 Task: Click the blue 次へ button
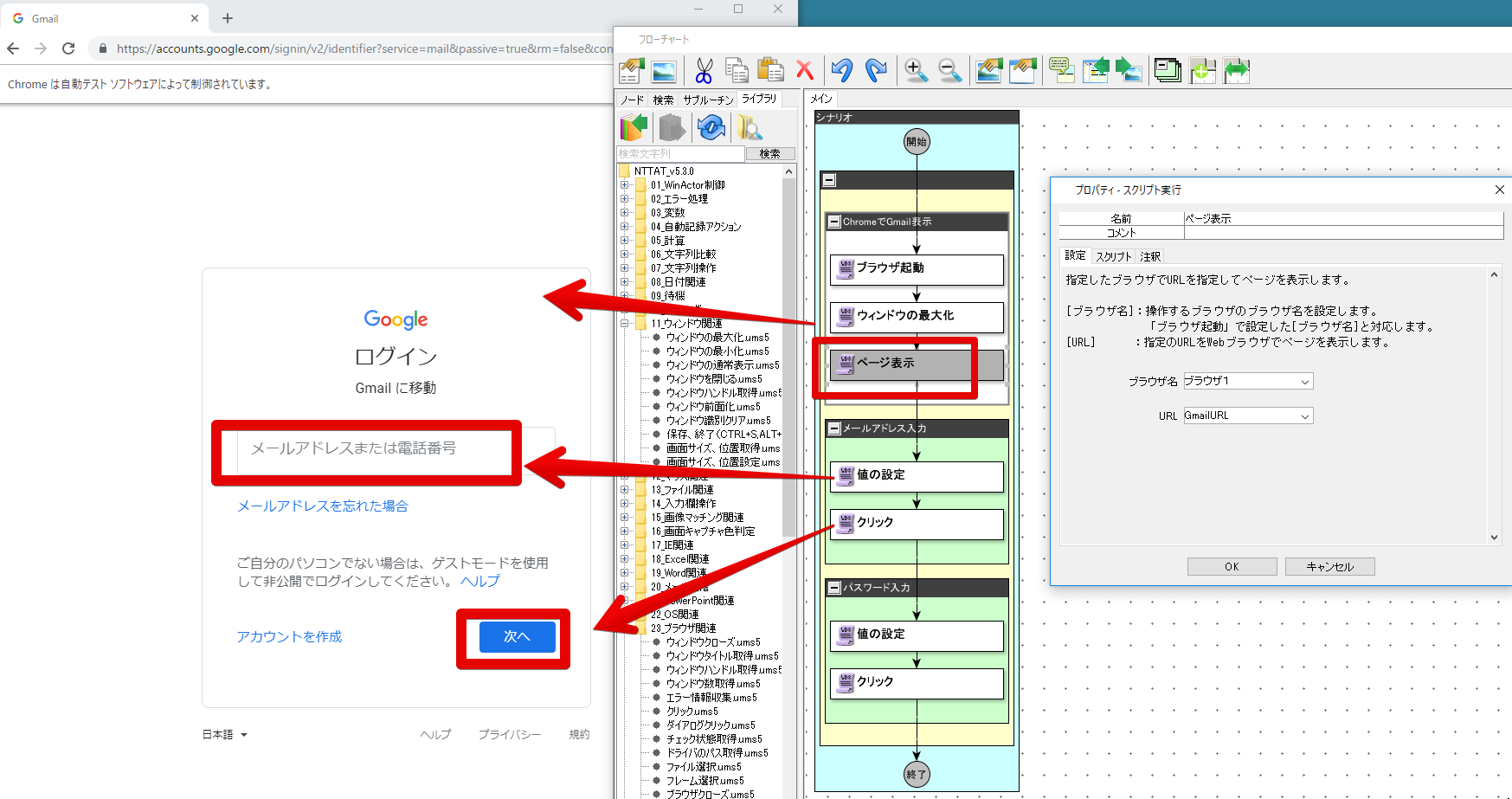coord(517,636)
